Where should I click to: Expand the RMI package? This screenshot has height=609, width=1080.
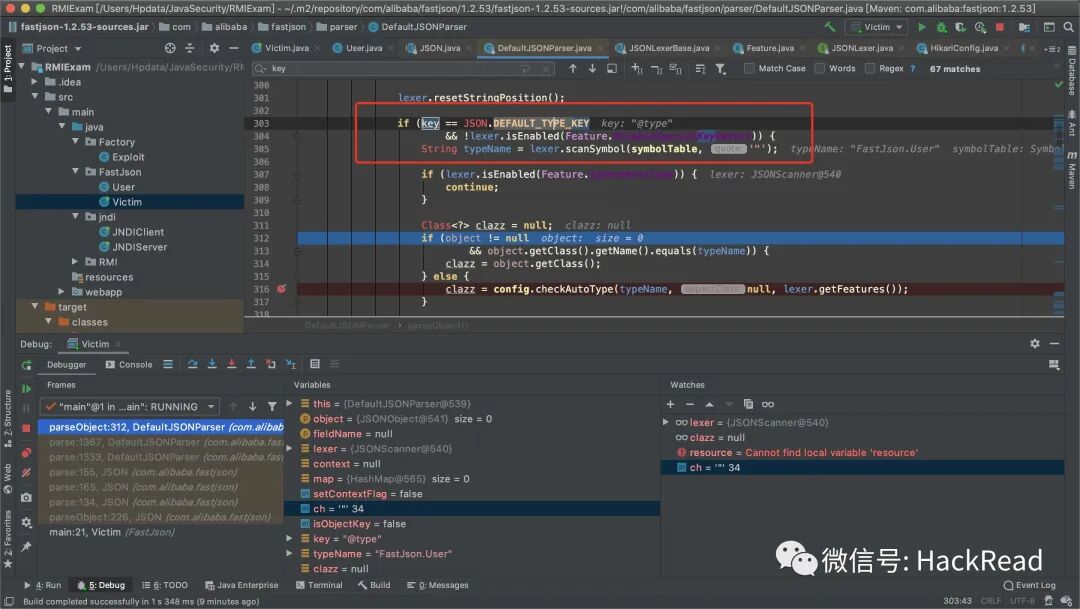(76, 262)
